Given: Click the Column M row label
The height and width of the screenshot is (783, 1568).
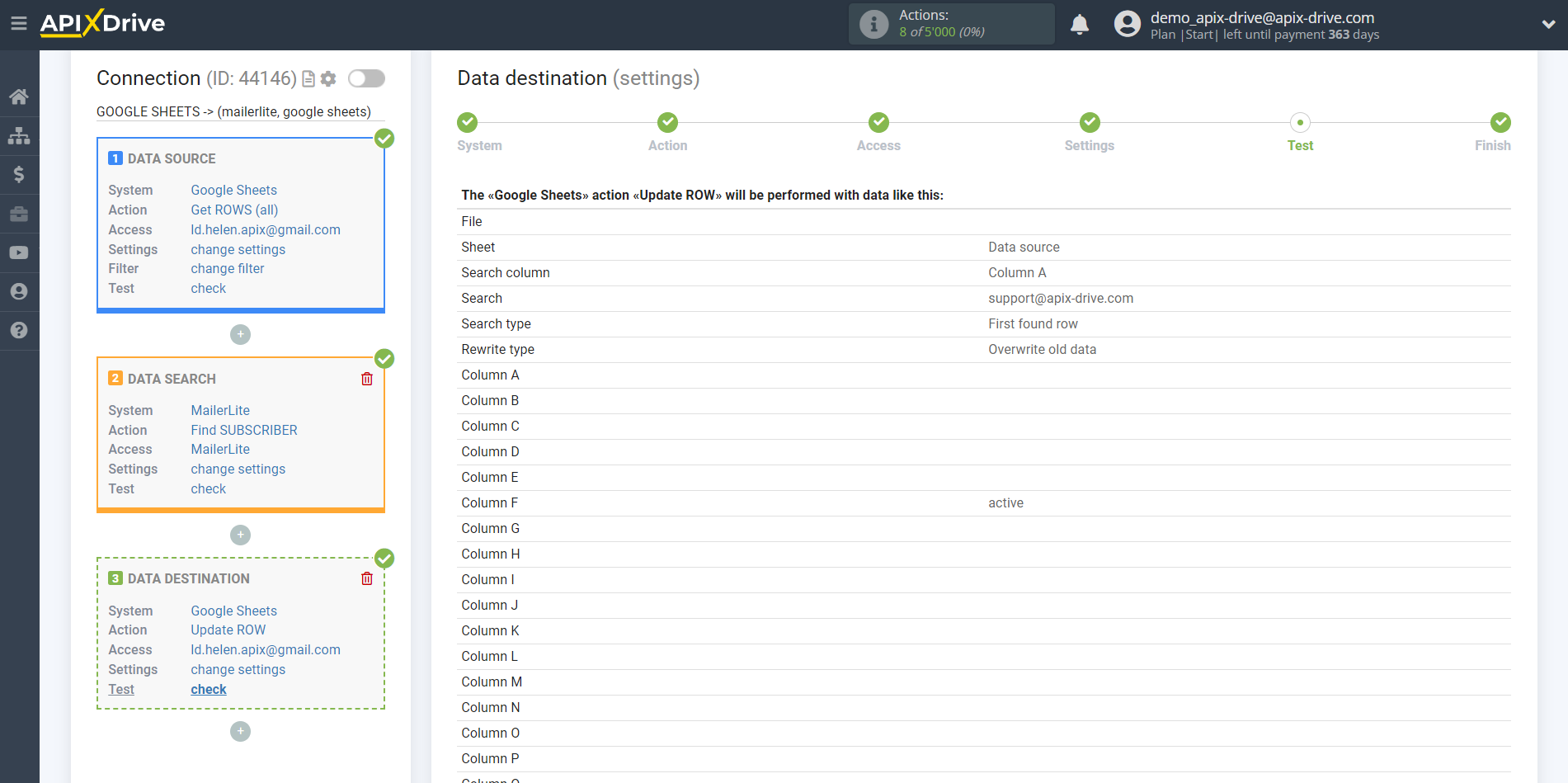Looking at the screenshot, I should (x=492, y=682).
